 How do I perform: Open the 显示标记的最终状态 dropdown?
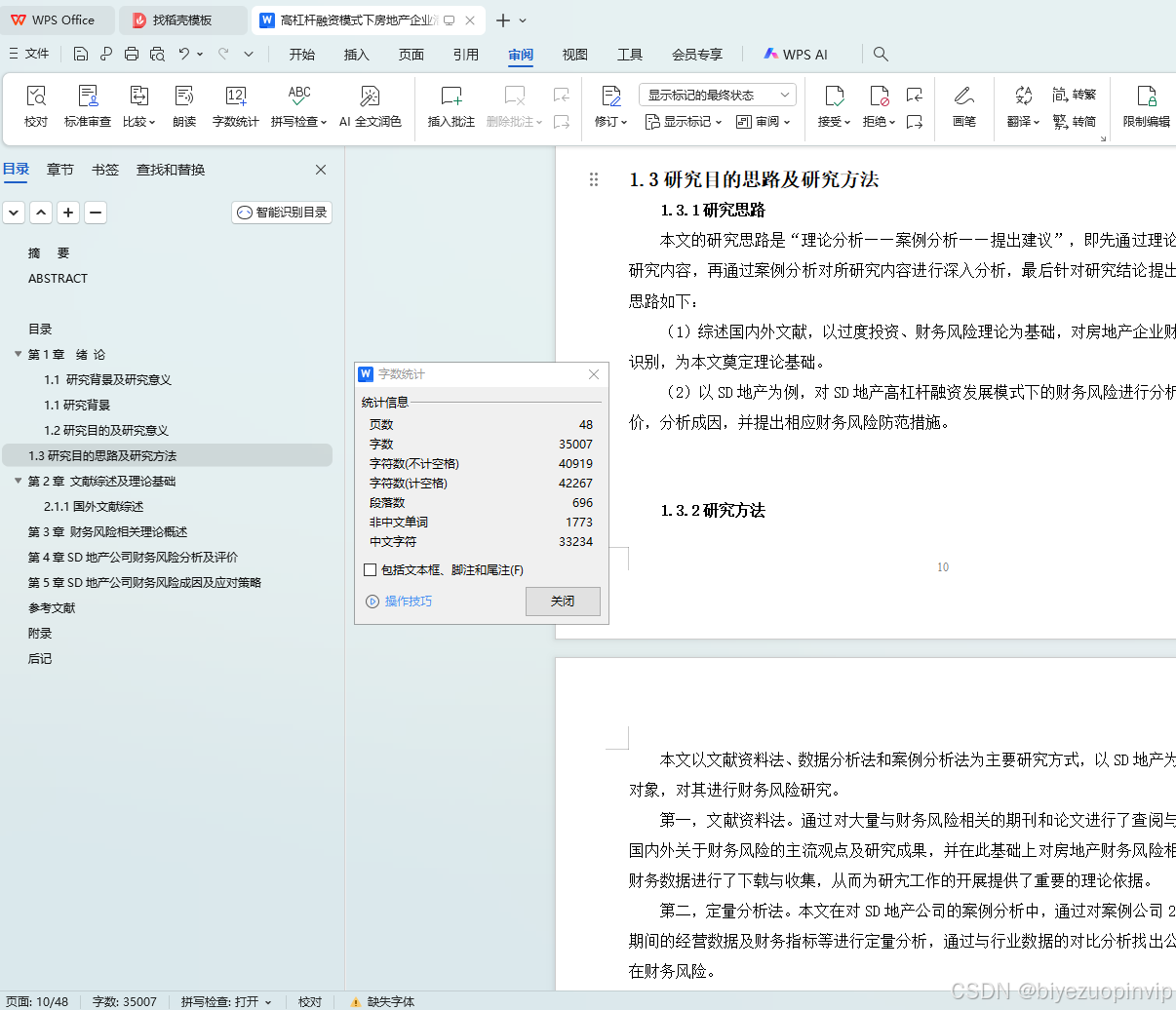click(x=718, y=95)
